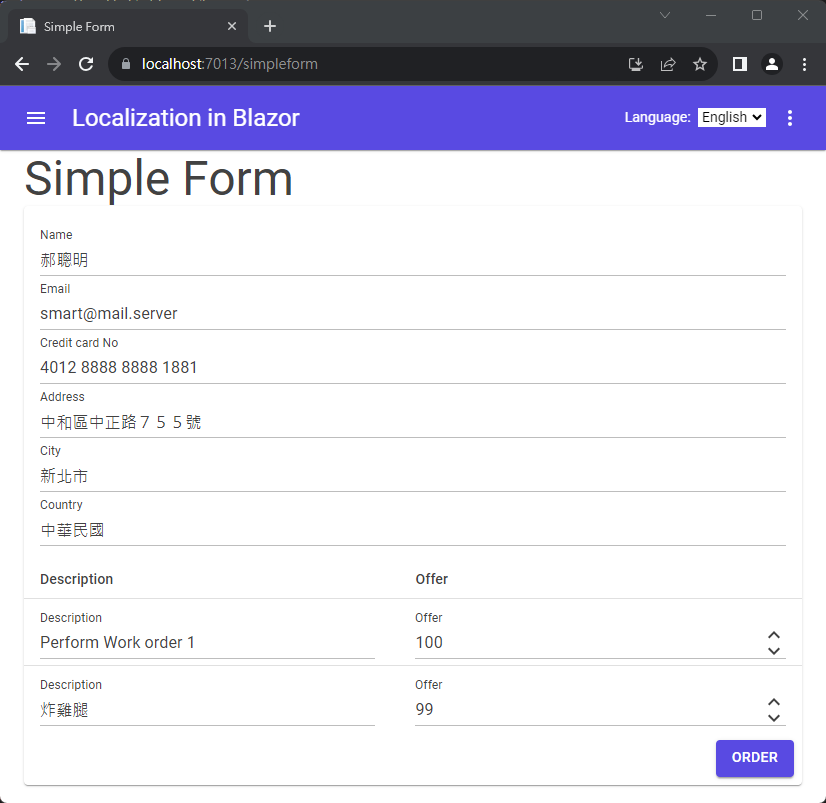826x803 pixels.
Task: Open a new browser tab
Action: (x=269, y=26)
